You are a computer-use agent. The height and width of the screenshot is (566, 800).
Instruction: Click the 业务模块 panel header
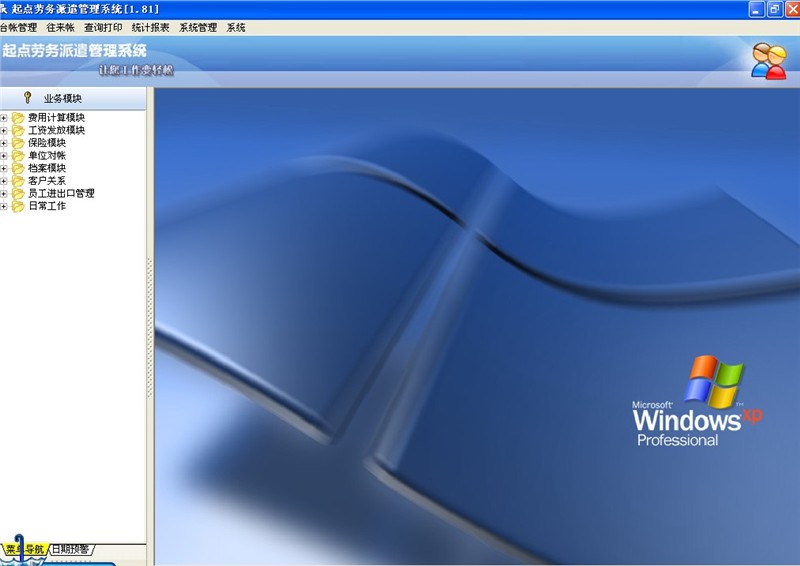point(62,98)
